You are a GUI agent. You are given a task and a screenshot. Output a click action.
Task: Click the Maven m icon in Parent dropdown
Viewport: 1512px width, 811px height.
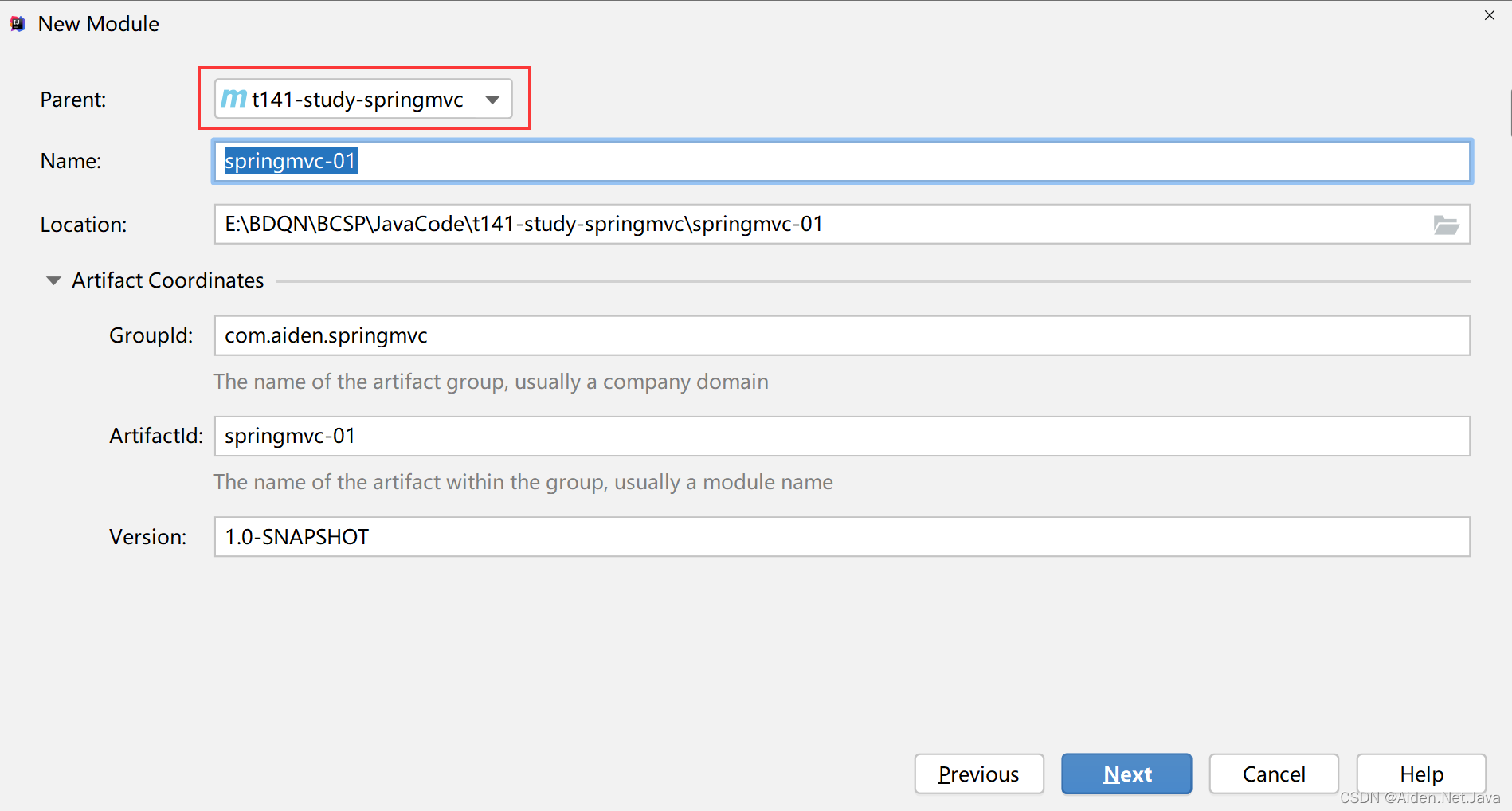233,99
